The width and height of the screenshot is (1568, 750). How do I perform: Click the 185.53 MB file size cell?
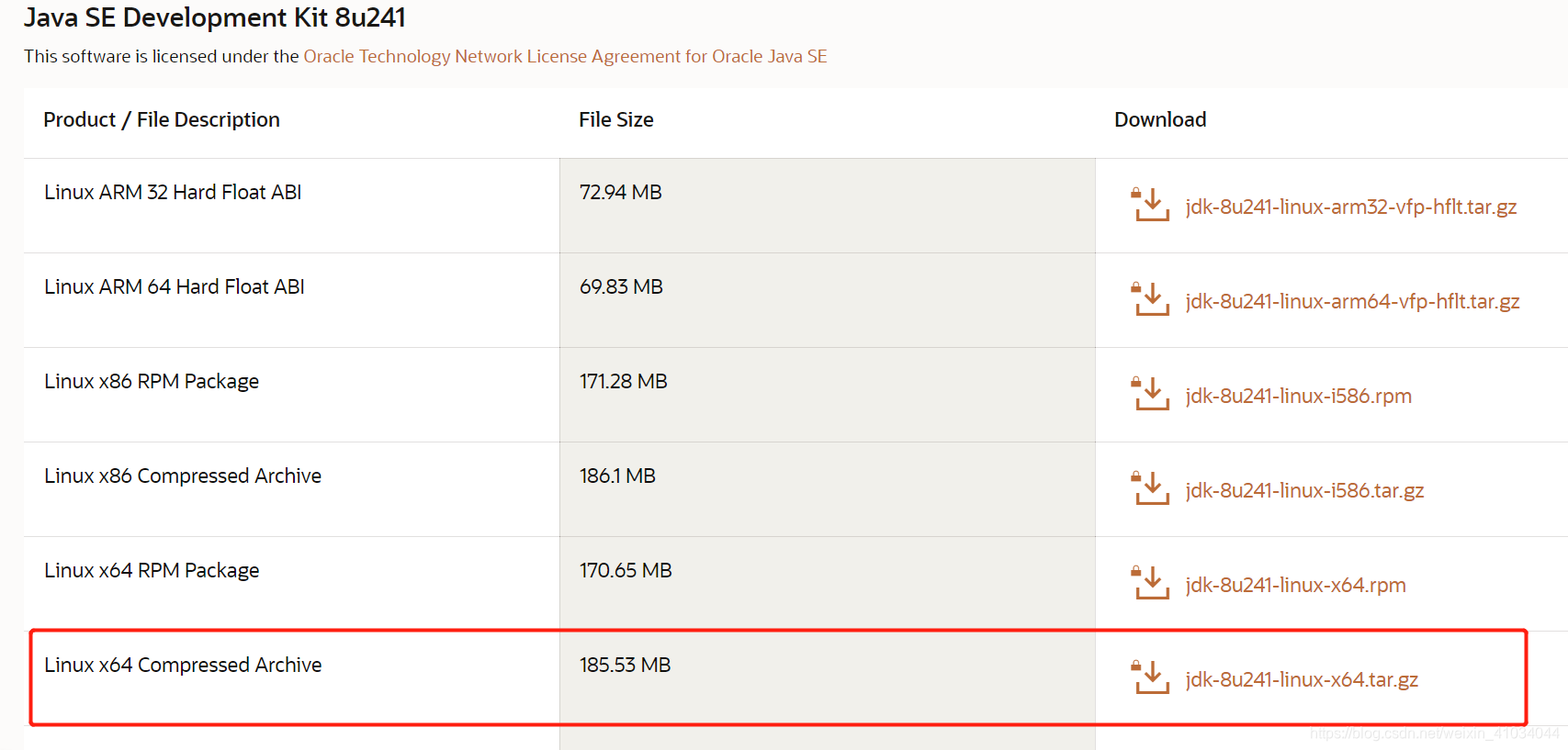pos(828,678)
